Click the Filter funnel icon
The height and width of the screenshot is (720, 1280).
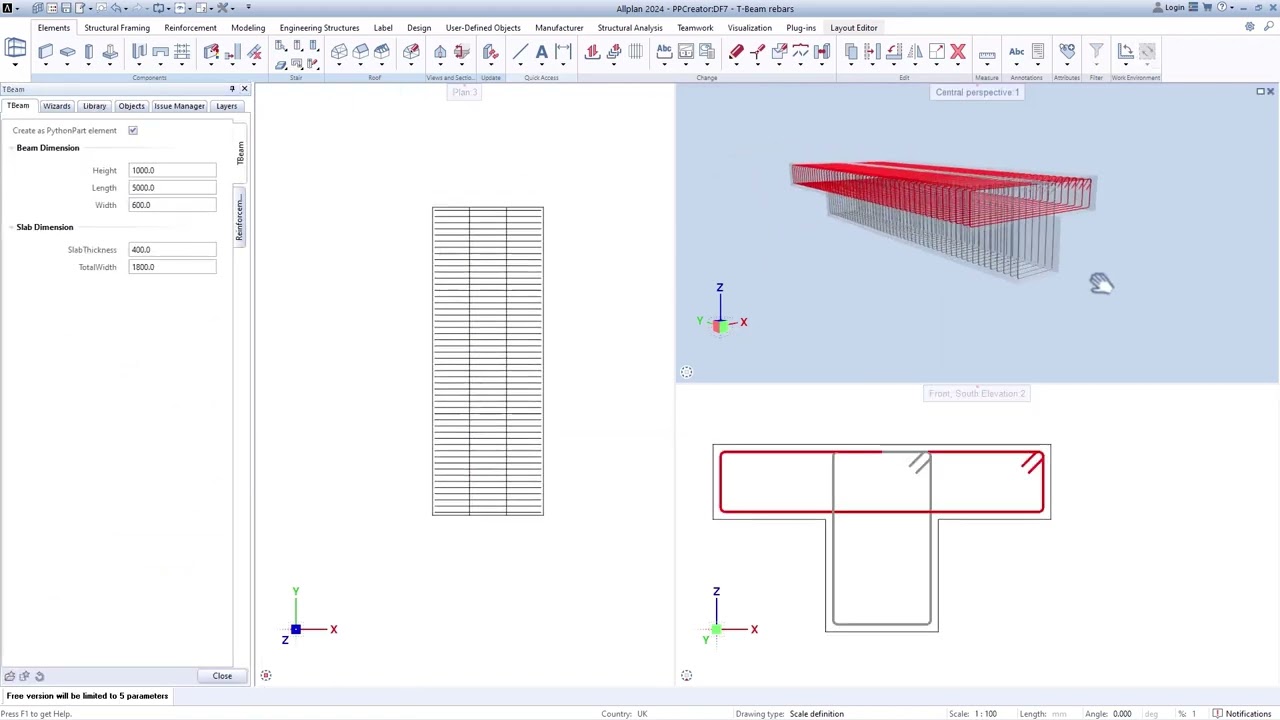[x=1096, y=51]
